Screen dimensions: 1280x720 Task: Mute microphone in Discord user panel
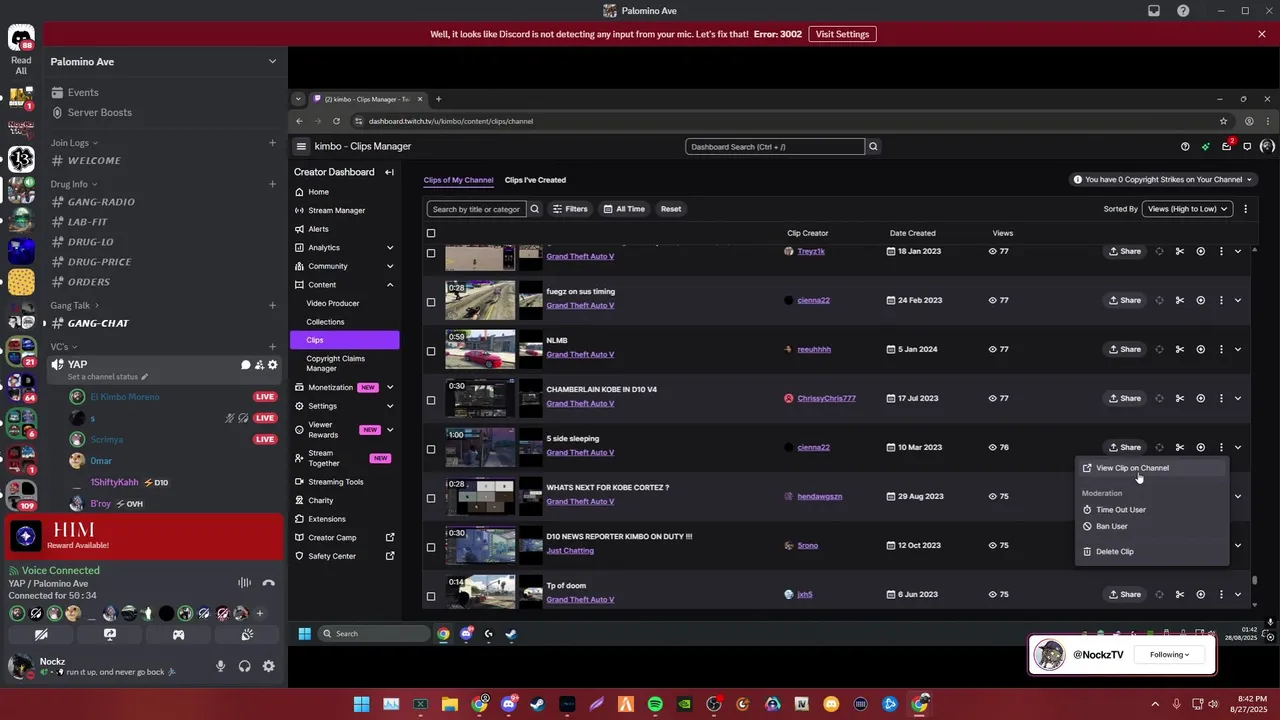[x=221, y=666]
